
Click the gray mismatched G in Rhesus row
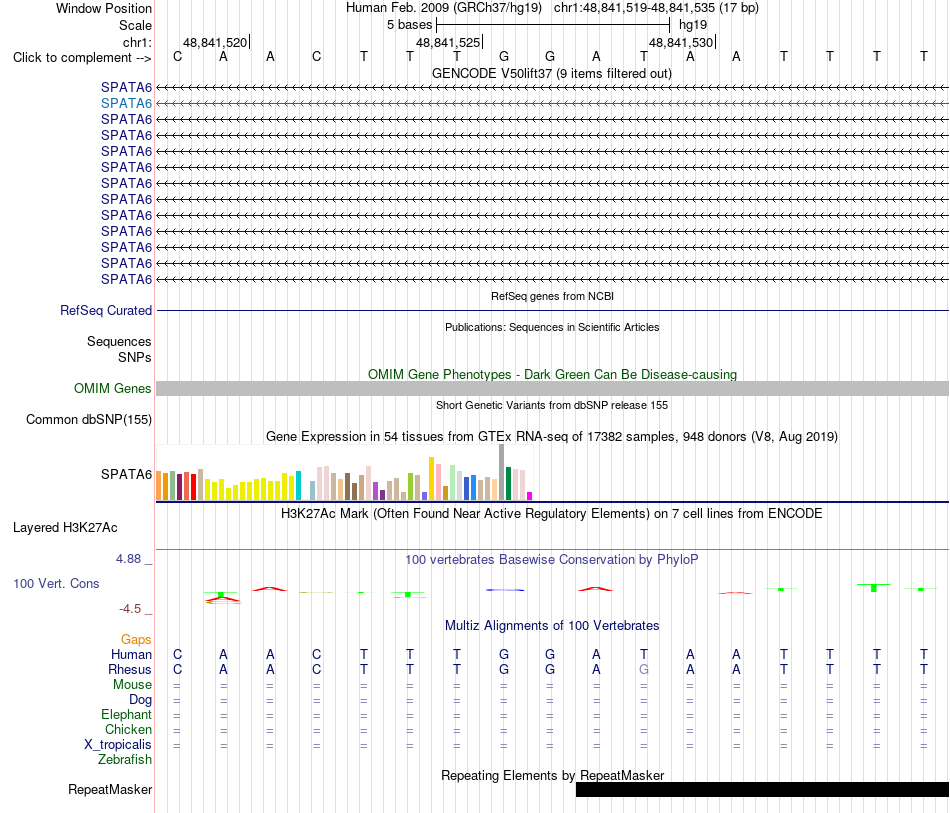[x=643, y=669]
